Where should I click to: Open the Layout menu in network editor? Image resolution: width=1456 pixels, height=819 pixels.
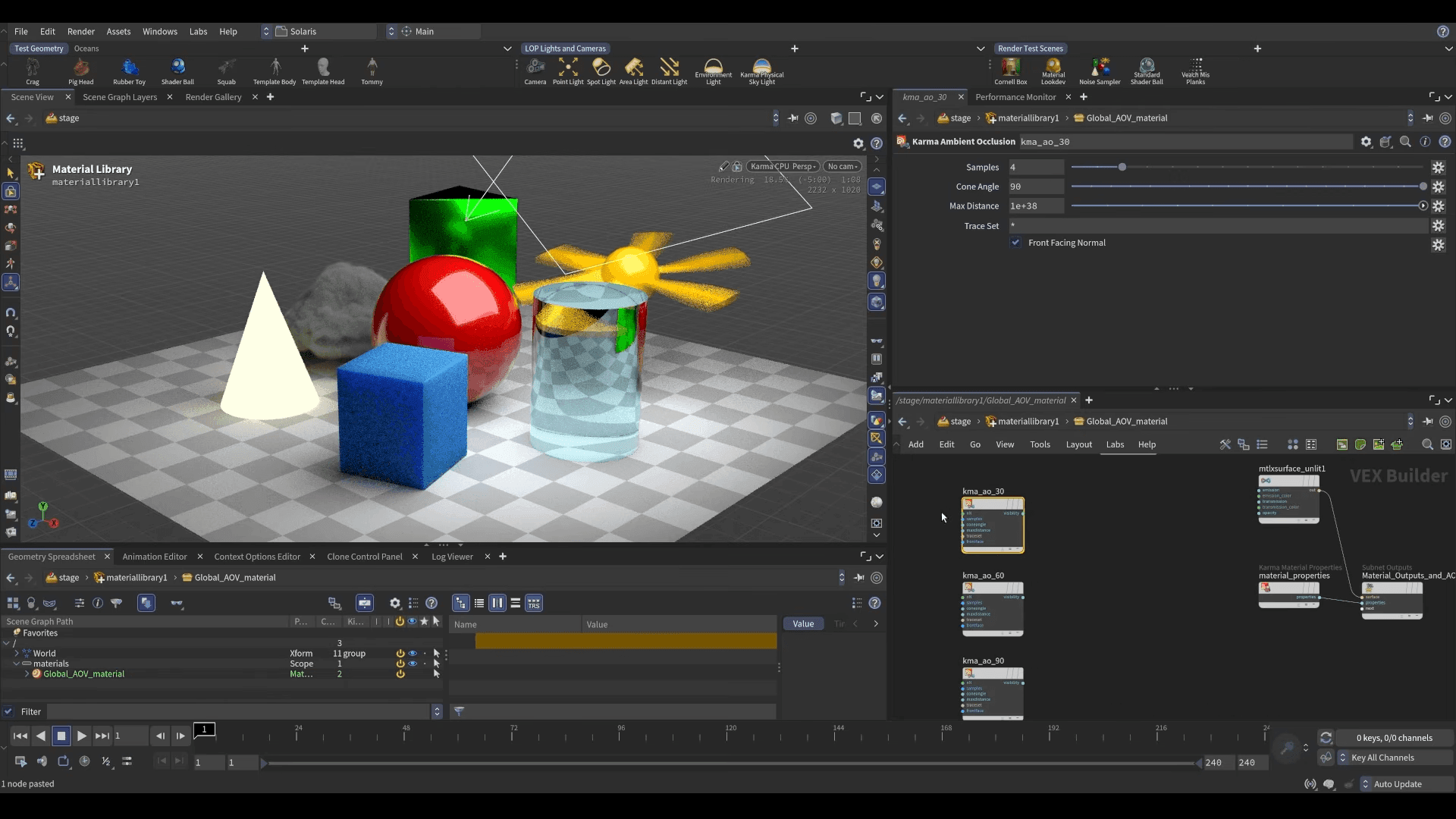1078,444
